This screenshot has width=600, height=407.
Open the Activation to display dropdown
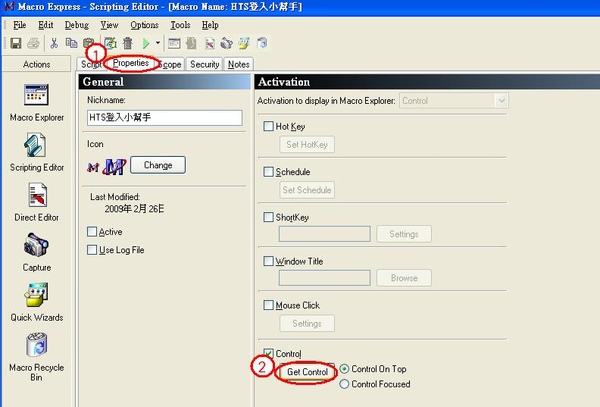point(454,101)
